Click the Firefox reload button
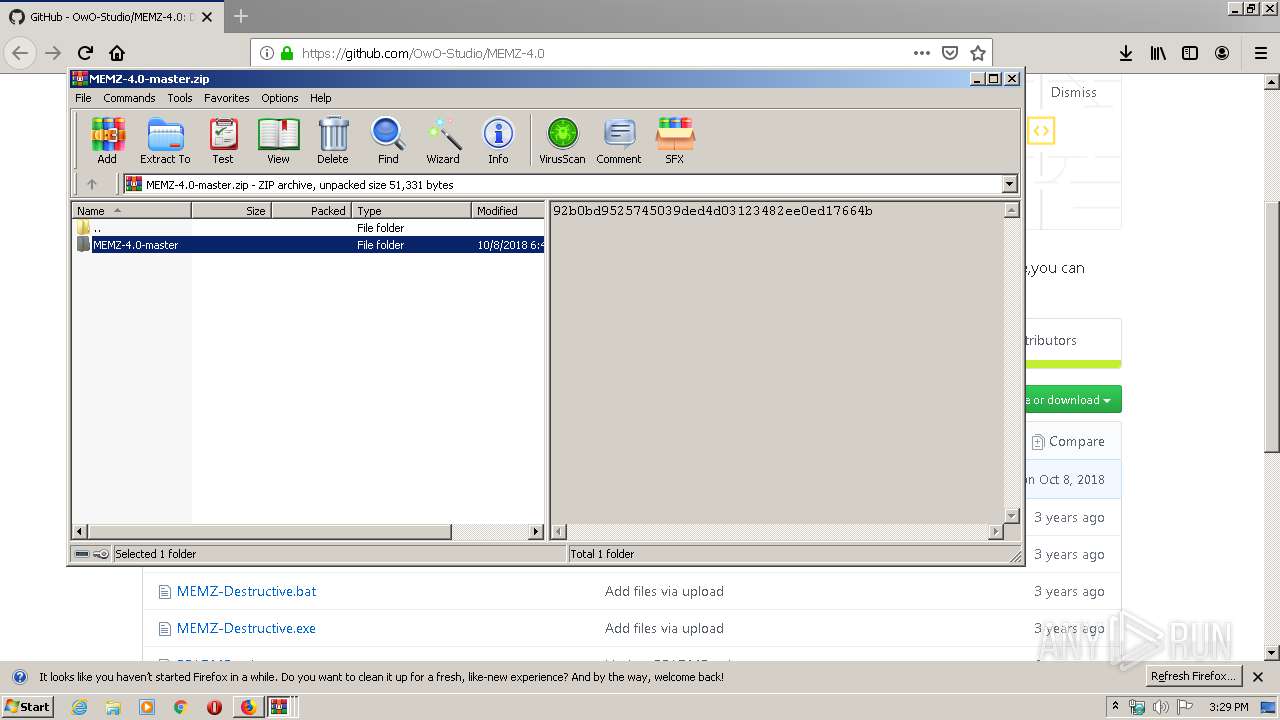 point(85,53)
